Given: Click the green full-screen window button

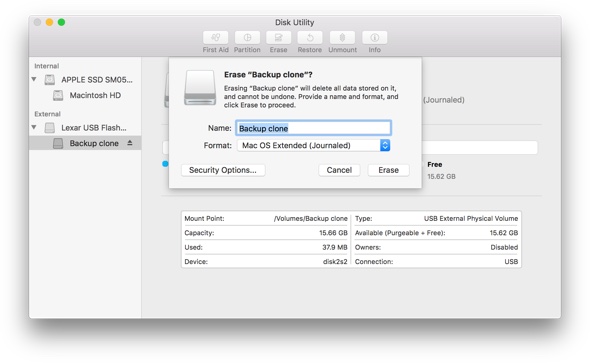Looking at the screenshot, I should click(x=61, y=22).
